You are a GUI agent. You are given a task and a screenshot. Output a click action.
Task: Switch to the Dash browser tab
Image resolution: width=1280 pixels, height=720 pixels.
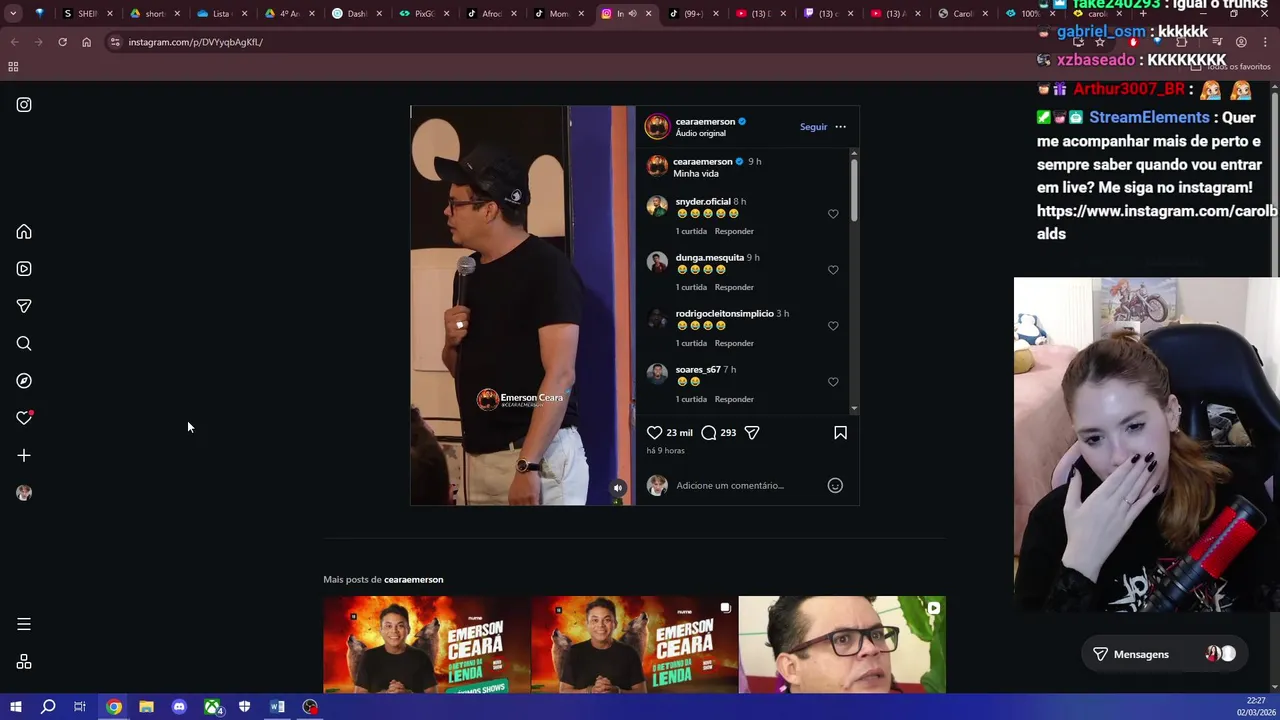pyautogui.click(x=356, y=14)
